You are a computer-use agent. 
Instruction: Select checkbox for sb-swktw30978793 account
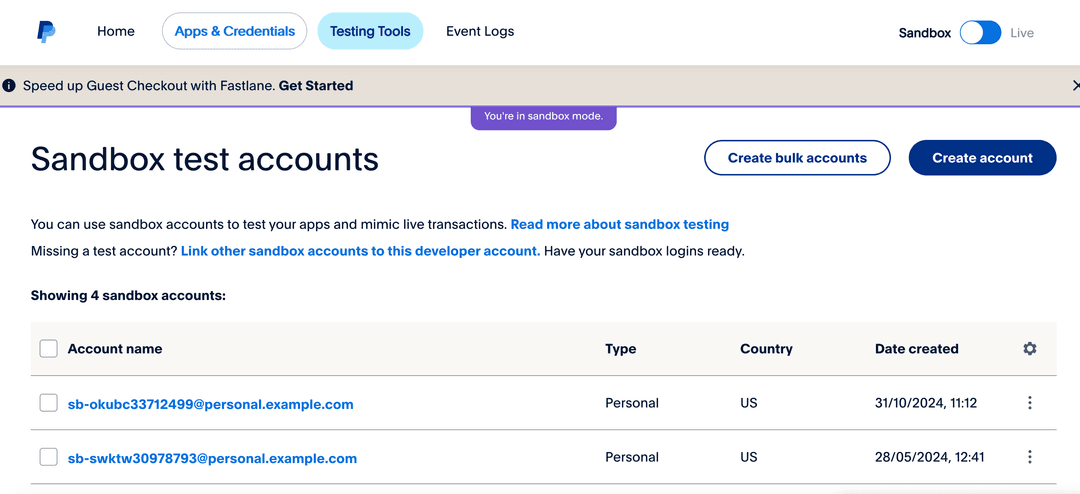pyautogui.click(x=48, y=457)
